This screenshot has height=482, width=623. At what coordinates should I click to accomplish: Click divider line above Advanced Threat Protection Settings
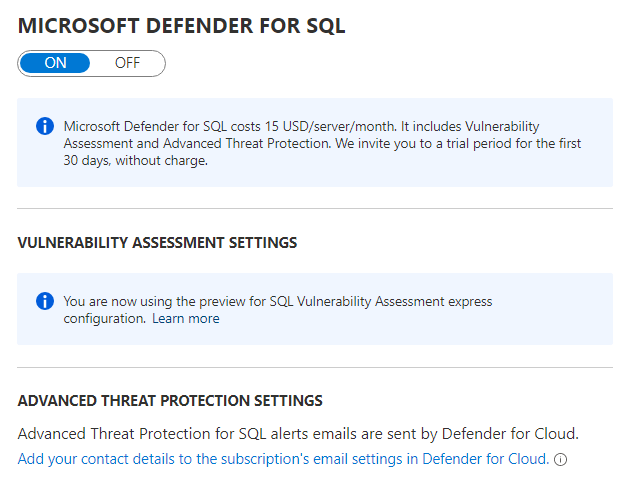[x=314, y=367]
